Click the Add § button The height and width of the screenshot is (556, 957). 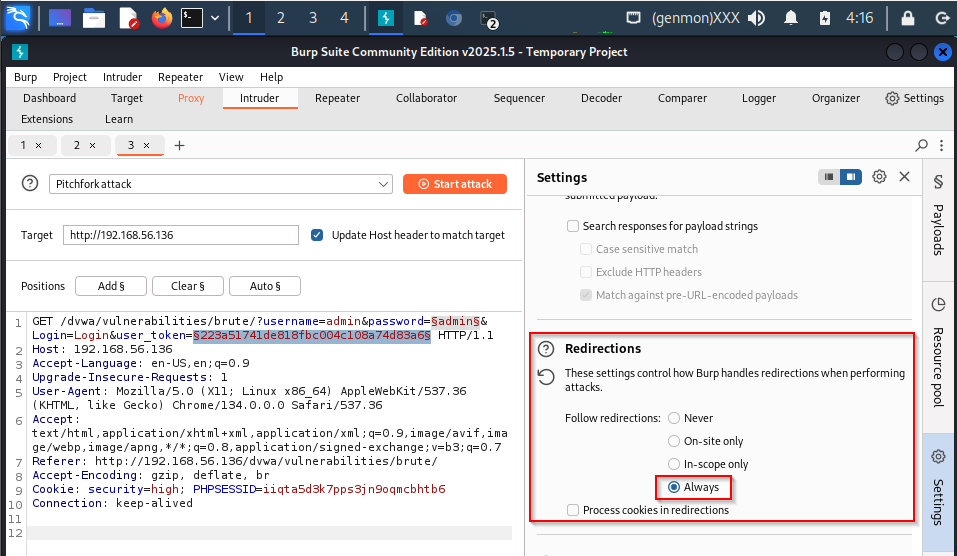tap(110, 286)
